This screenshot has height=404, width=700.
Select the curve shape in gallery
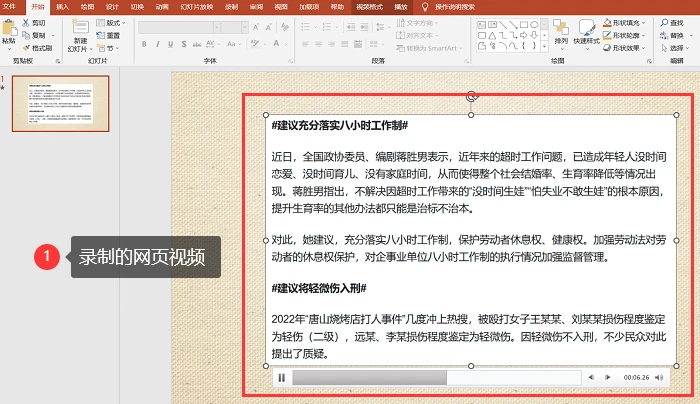[x=513, y=46]
